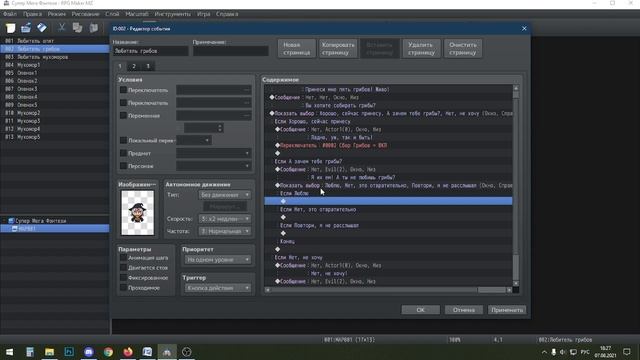Click the diamond marker under Если Повтори
Viewport: 640px width, 360px height.
point(283,233)
